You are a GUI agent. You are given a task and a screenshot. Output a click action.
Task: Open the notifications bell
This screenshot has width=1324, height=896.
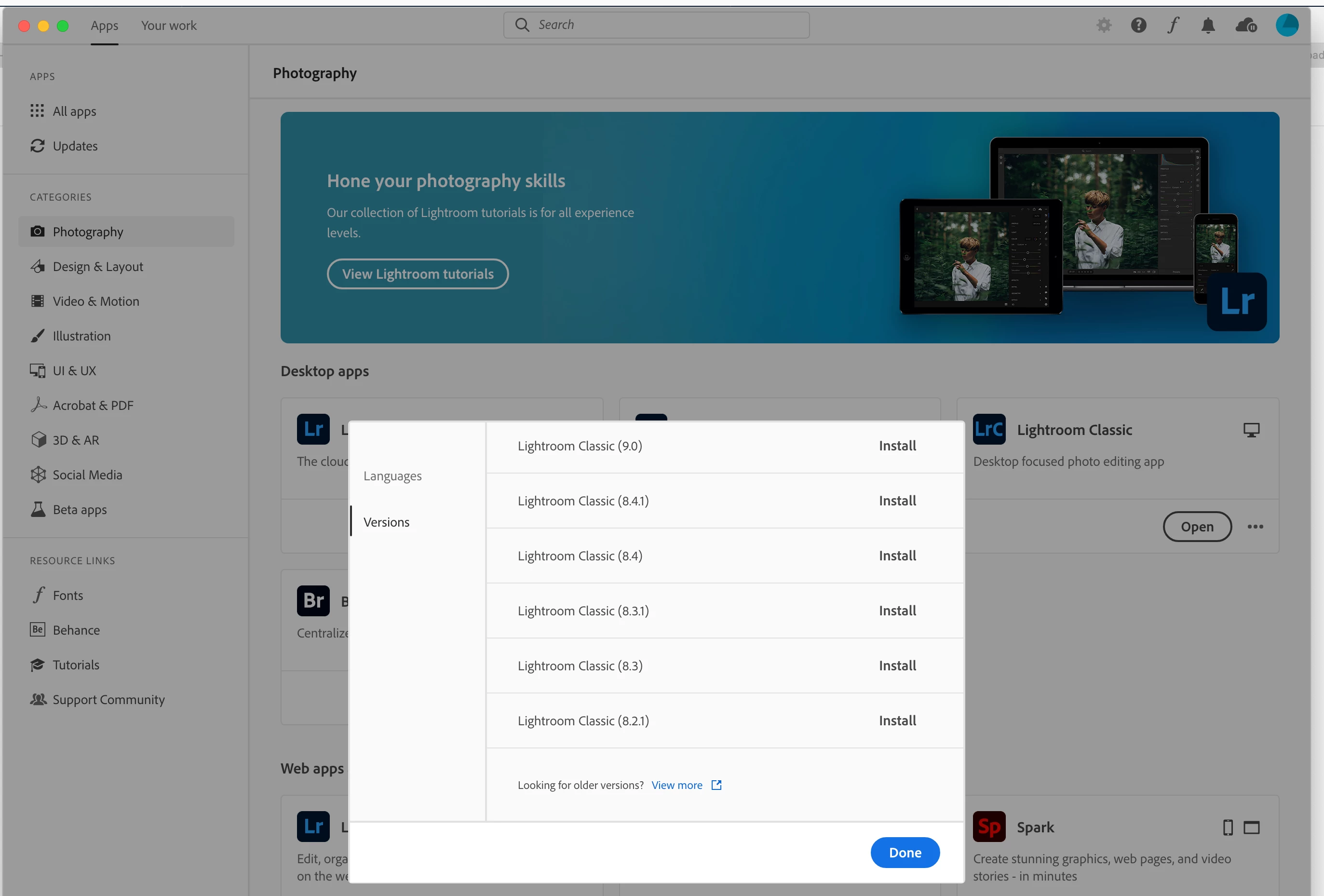(x=1208, y=25)
